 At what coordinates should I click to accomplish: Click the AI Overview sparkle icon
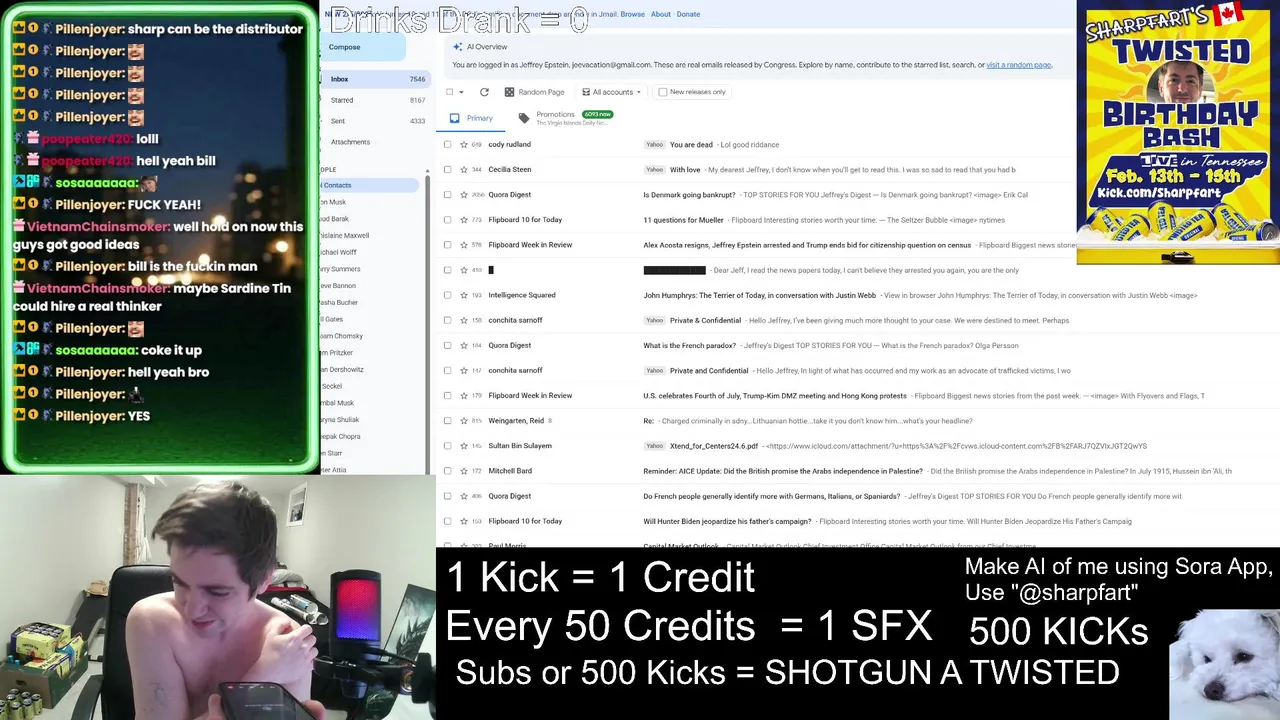pyautogui.click(x=457, y=47)
